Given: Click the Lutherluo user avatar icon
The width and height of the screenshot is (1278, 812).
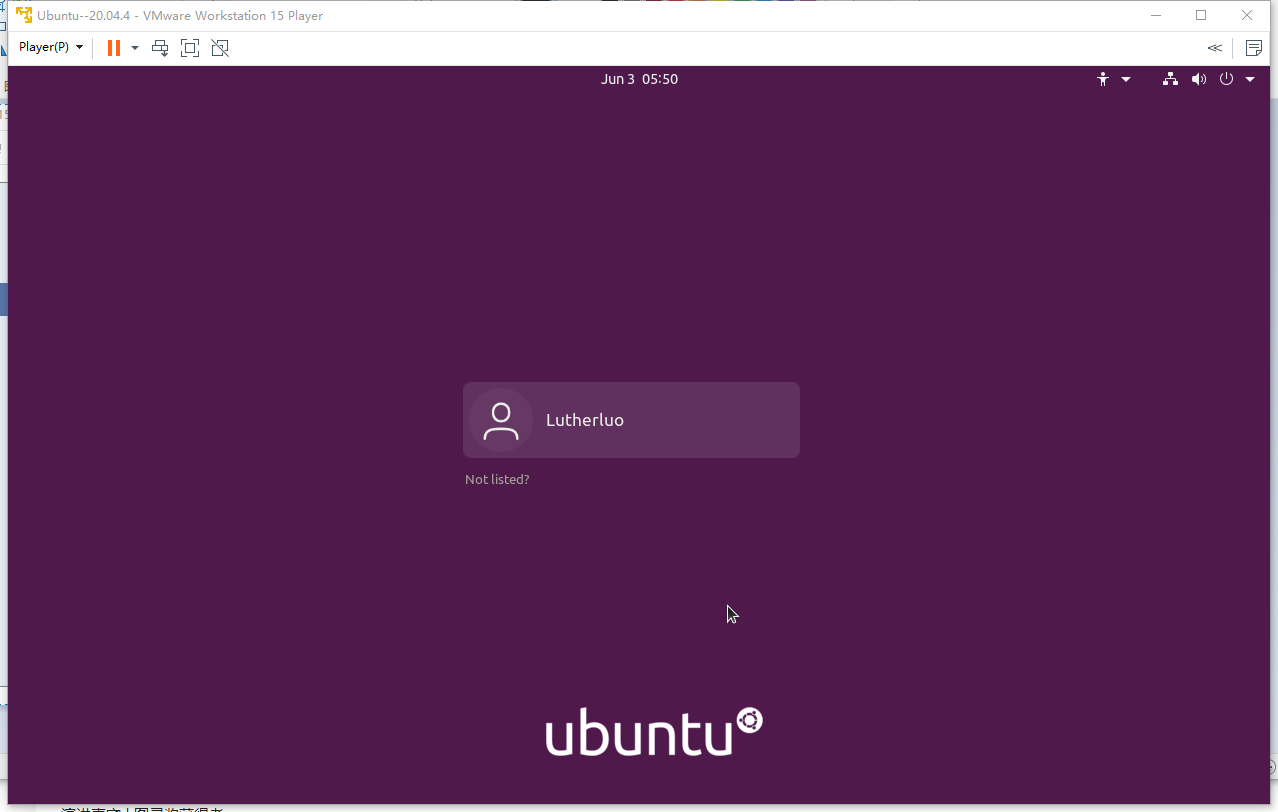Looking at the screenshot, I should click(x=501, y=421).
